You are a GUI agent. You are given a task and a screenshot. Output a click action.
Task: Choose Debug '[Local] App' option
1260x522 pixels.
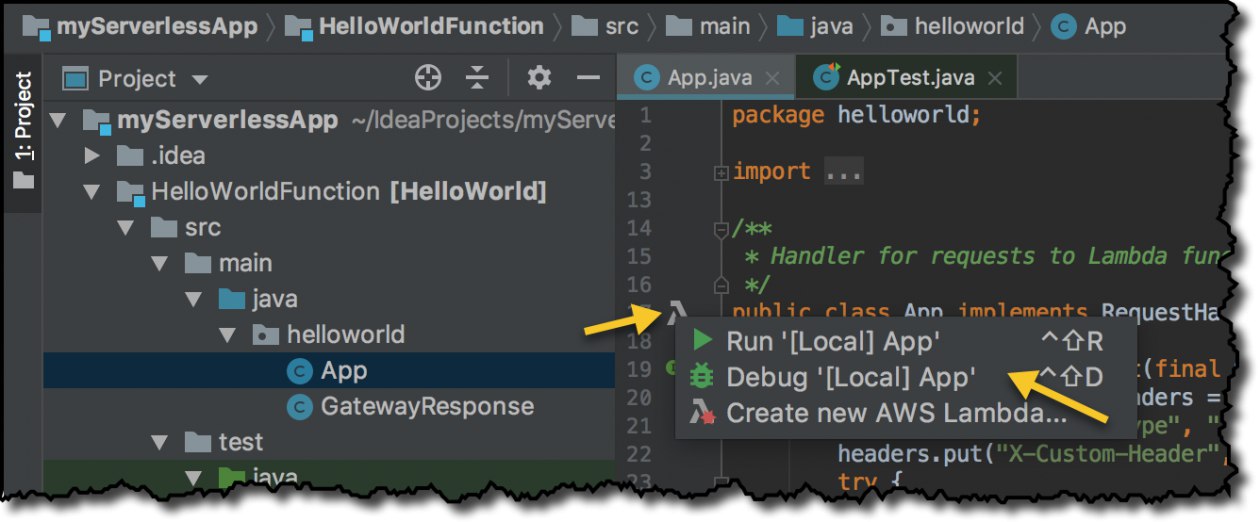click(850, 377)
